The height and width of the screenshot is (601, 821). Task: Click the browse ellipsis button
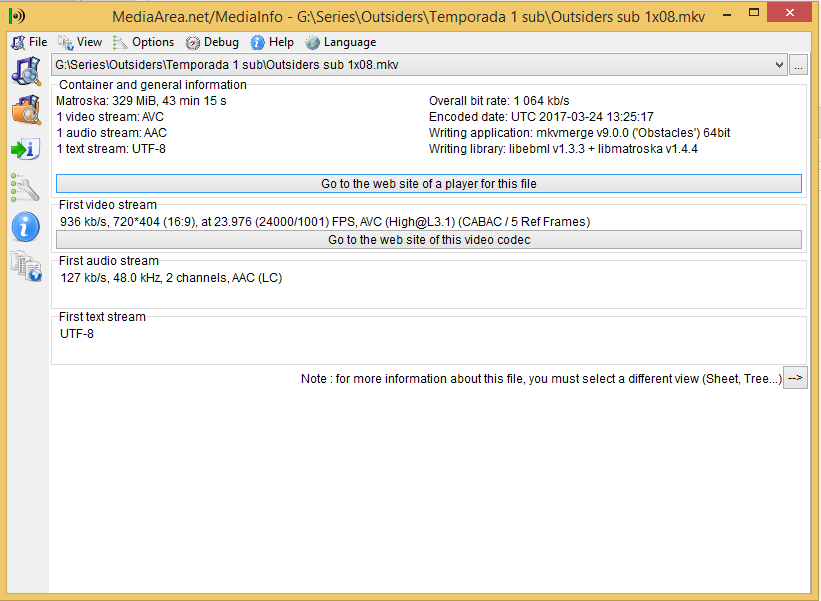pyautogui.click(x=798, y=65)
